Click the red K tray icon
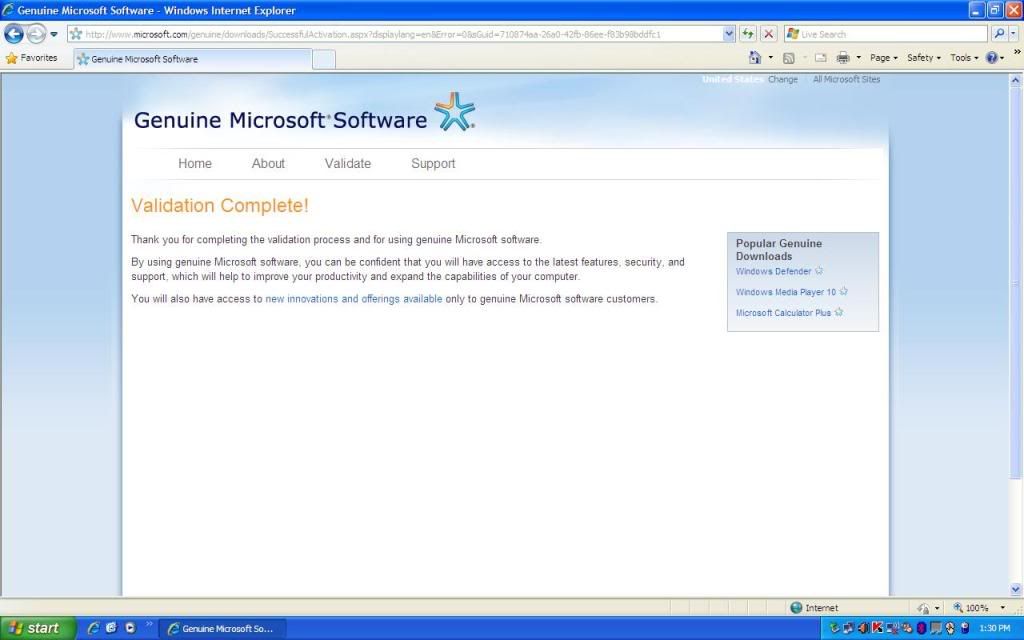 877,628
